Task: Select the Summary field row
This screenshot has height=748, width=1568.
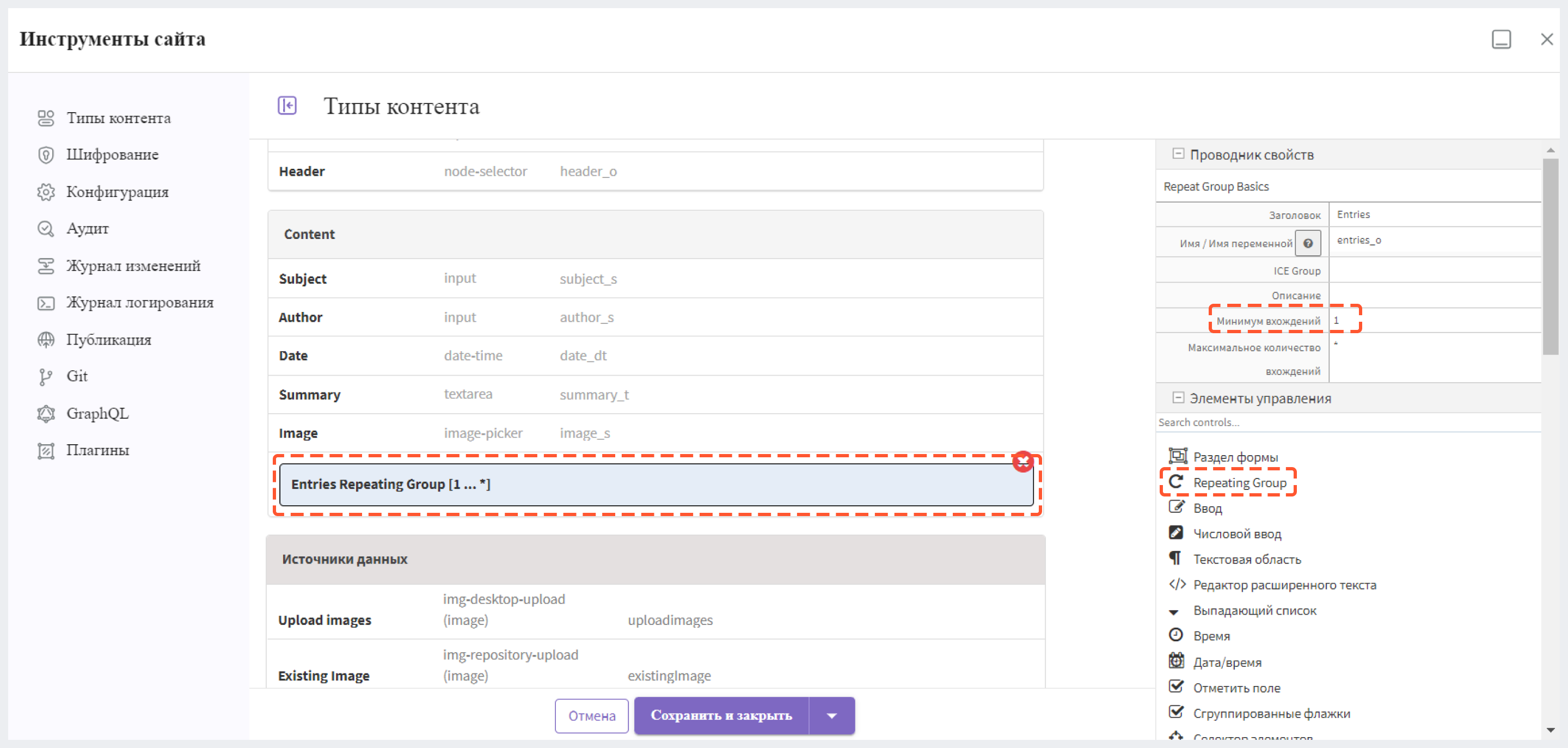Action: [656, 394]
